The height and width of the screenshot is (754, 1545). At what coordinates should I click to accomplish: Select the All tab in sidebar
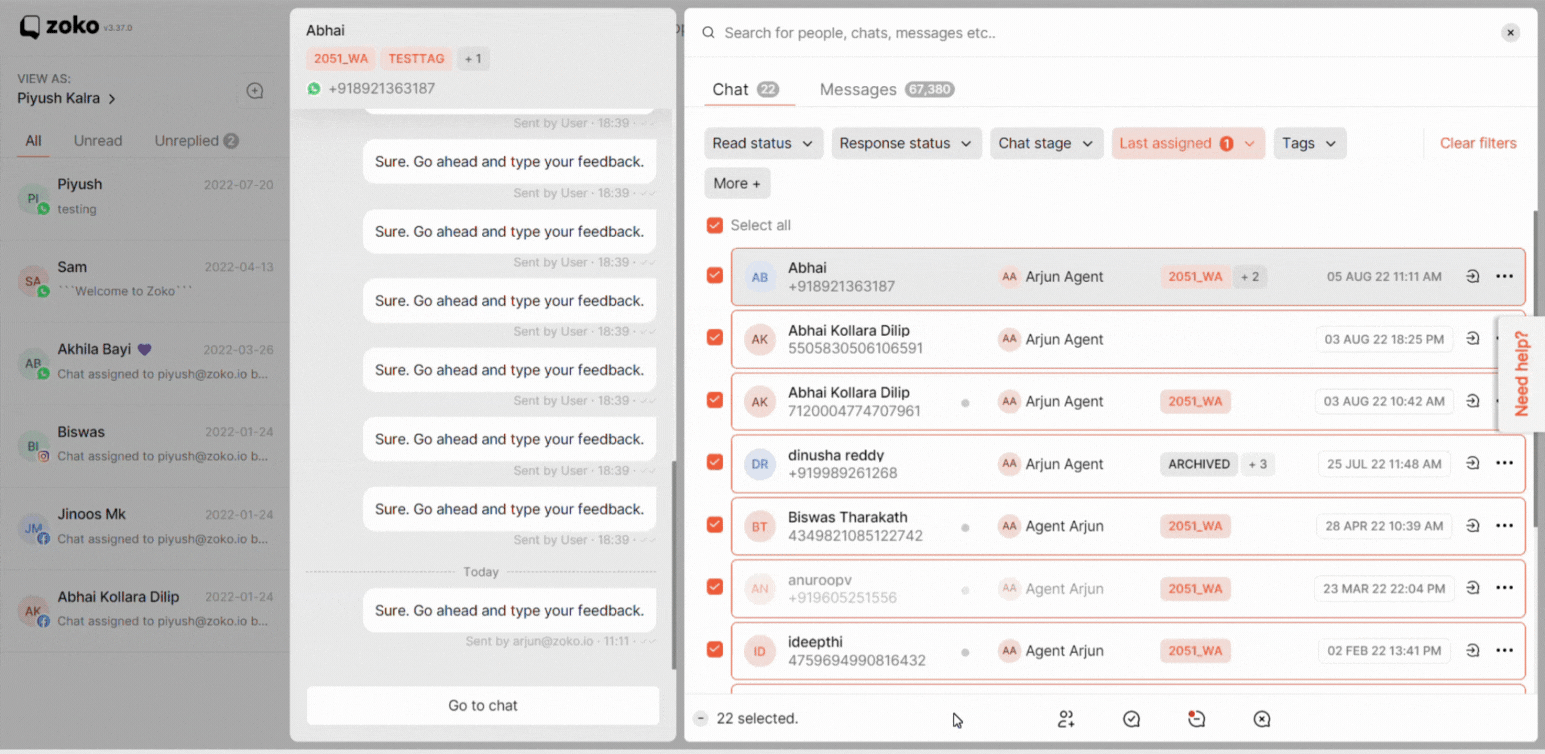coord(33,141)
